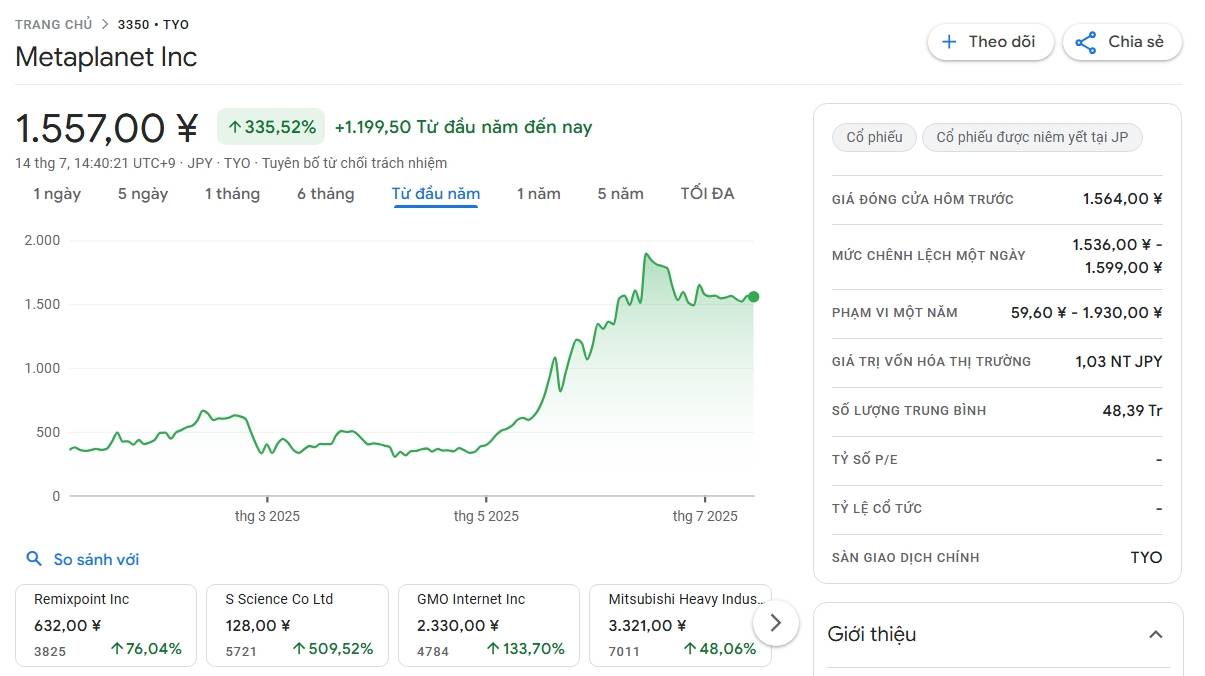Viewport: 1205px width, 676px height.
Task: Click the GIÁ ĐÓNG CỬA HÔM TRƯỚC label
Action: click(923, 199)
